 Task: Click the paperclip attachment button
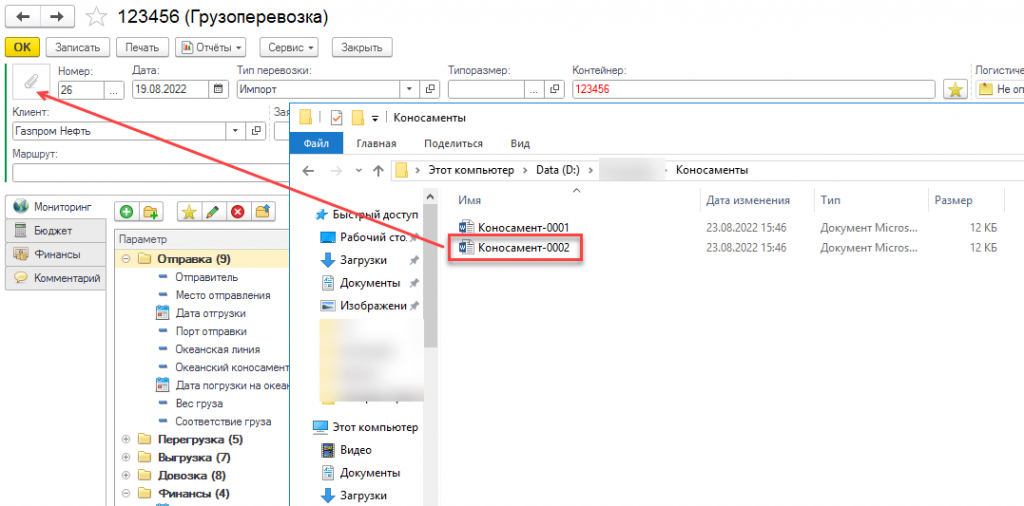click(31, 82)
